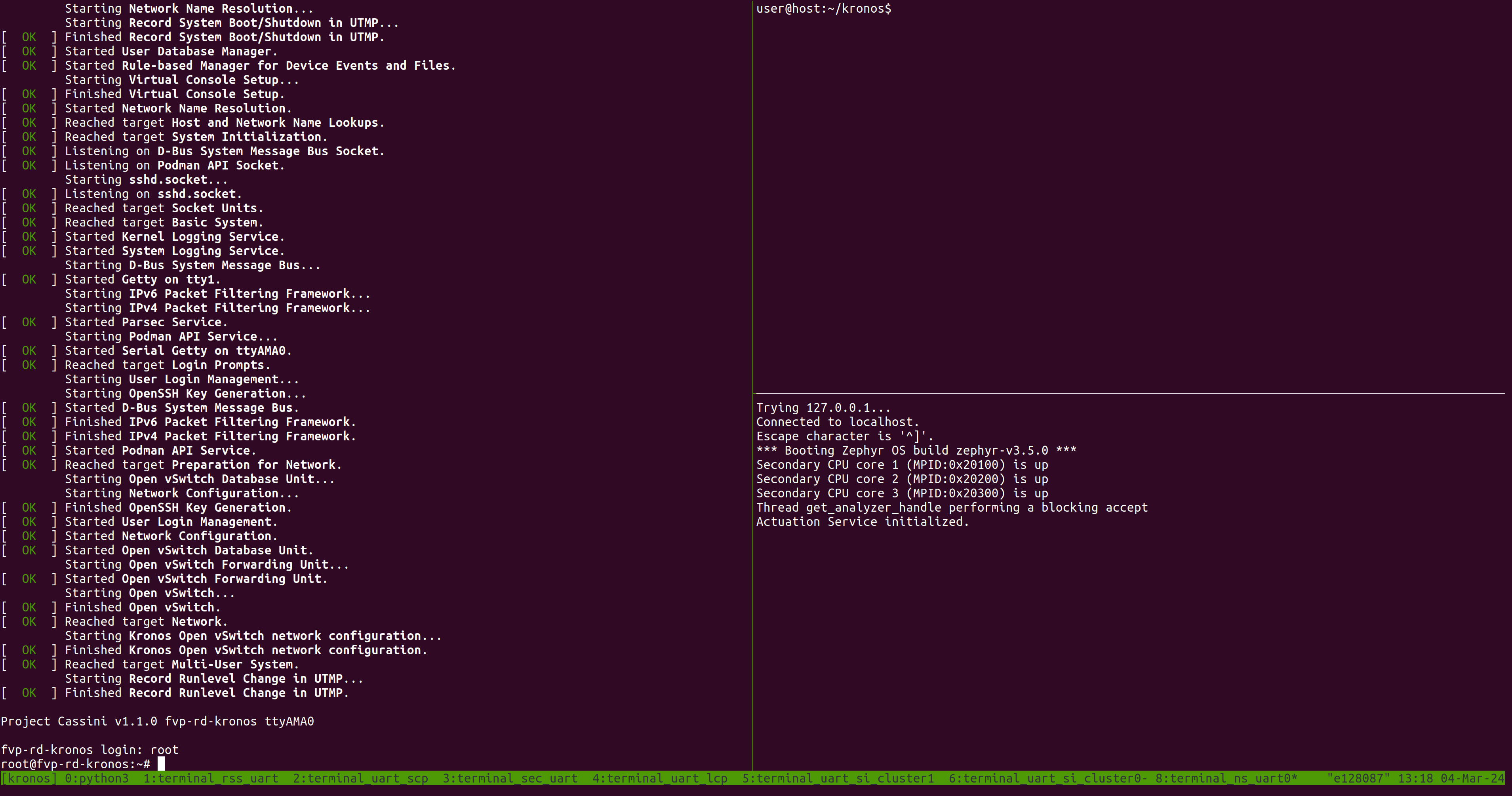The height and width of the screenshot is (796, 1512).
Task: Click 'Finished Open vSwitch.' line
Action: (x=143, y=607)
